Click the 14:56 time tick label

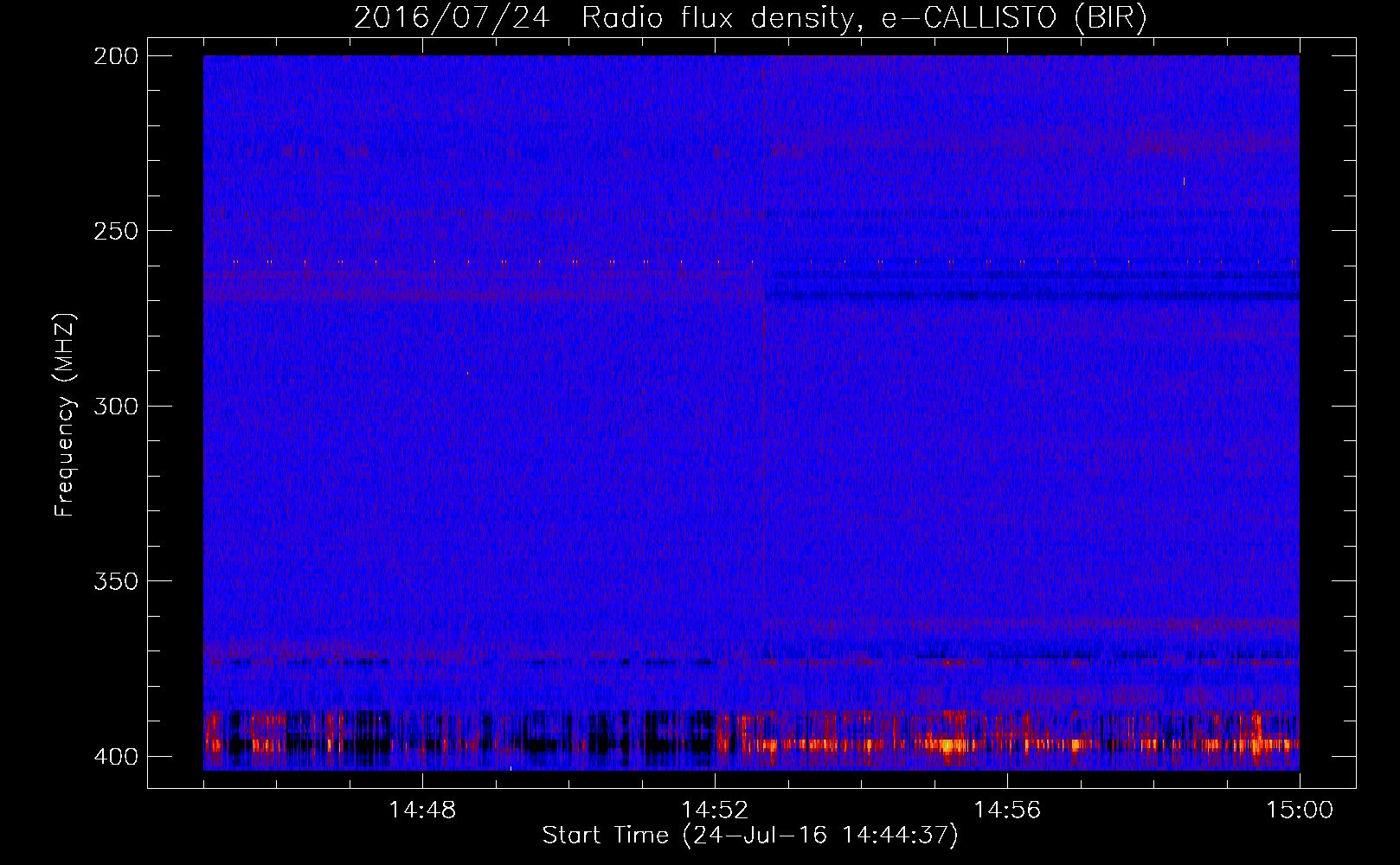pyautogui.click(x=1007, y=810)
